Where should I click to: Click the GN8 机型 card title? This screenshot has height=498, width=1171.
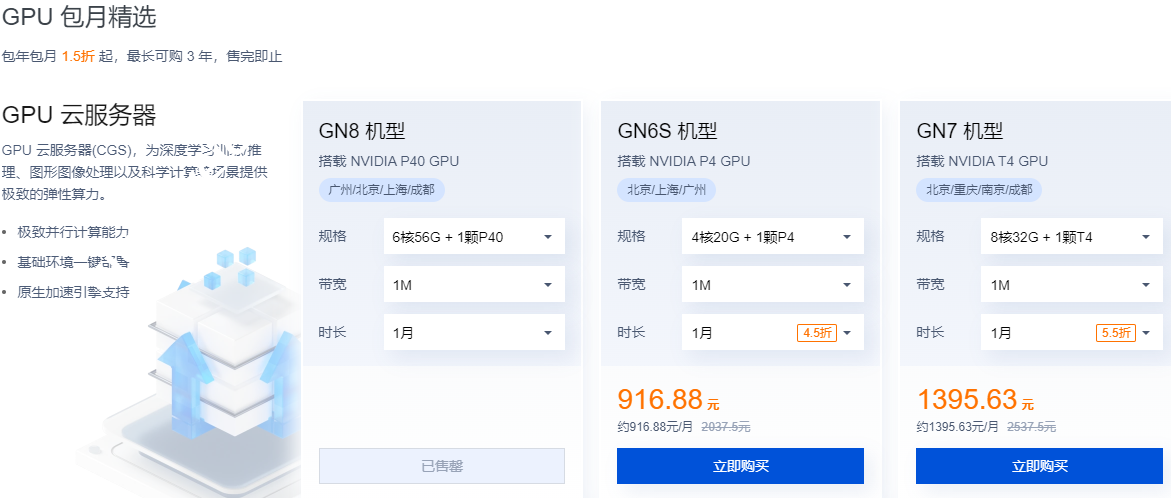coord(362,131)
